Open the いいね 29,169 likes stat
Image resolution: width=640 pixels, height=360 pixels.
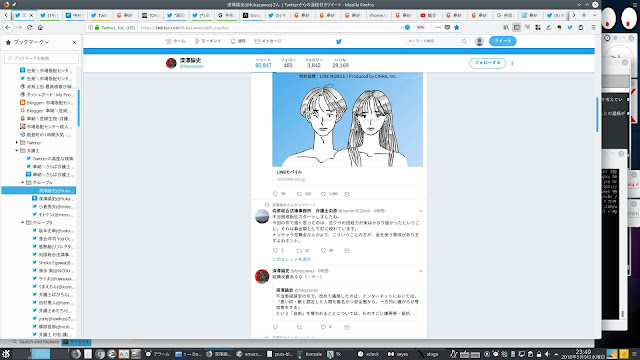point(340,63)
